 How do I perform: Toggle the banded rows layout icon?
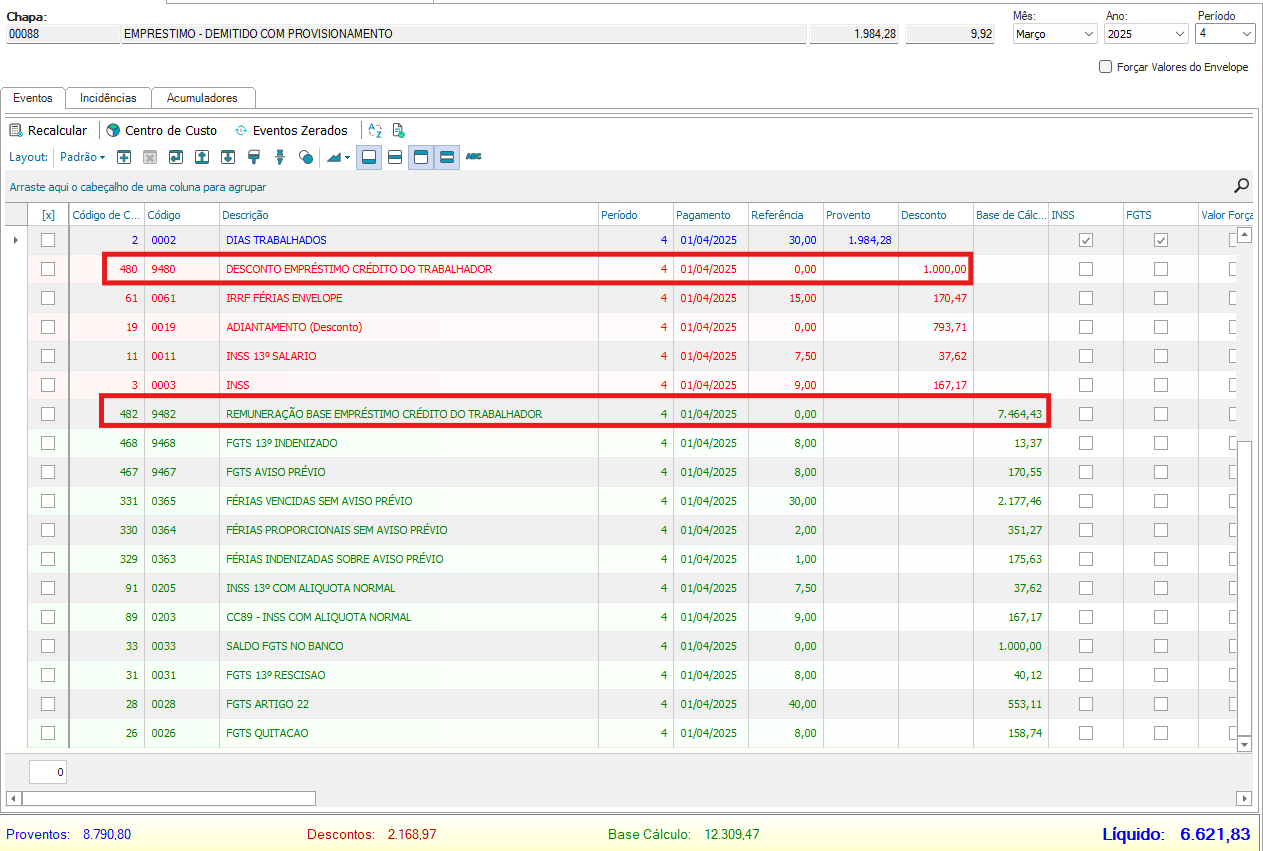pos(447,157)
